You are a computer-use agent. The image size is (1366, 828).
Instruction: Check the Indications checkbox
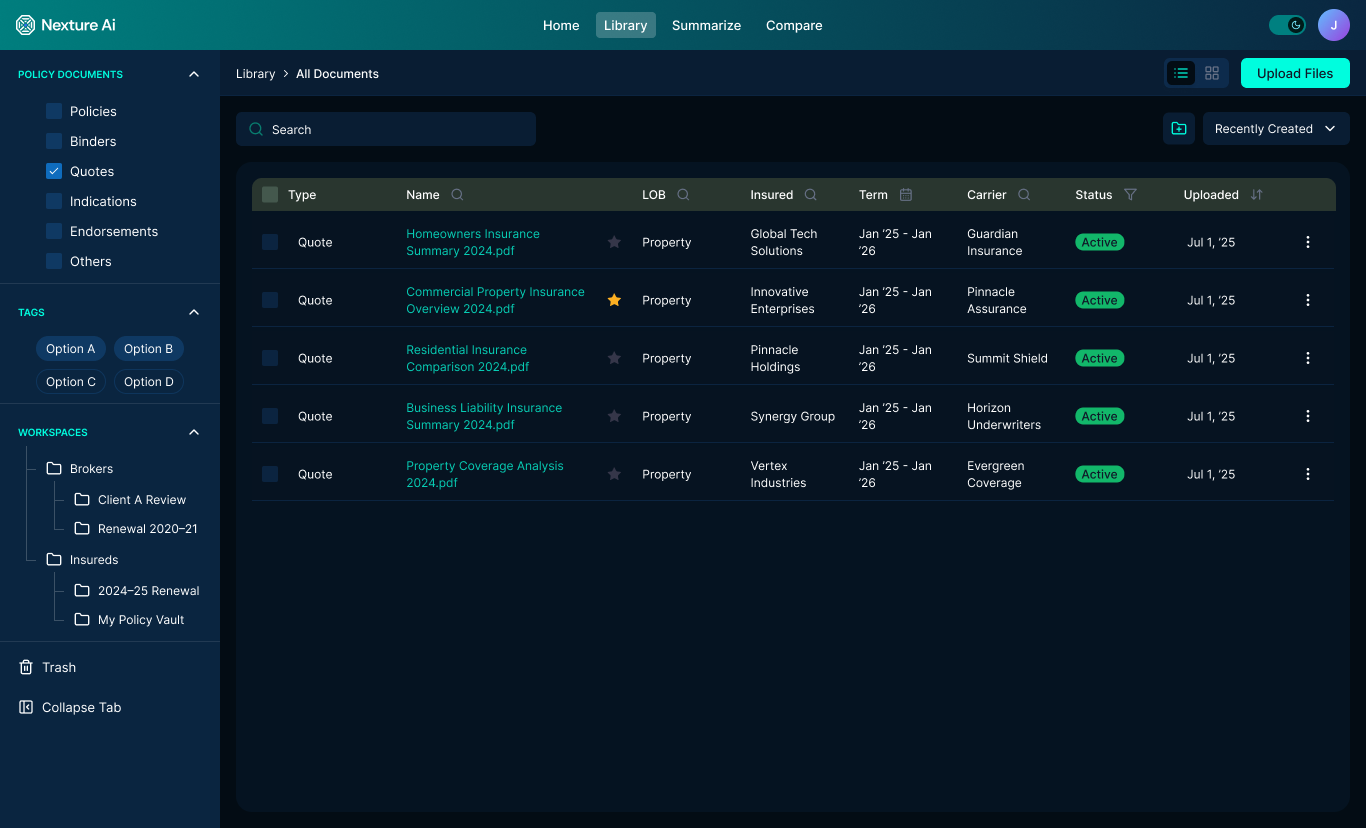pyautogui.click(x=54, y=201)
